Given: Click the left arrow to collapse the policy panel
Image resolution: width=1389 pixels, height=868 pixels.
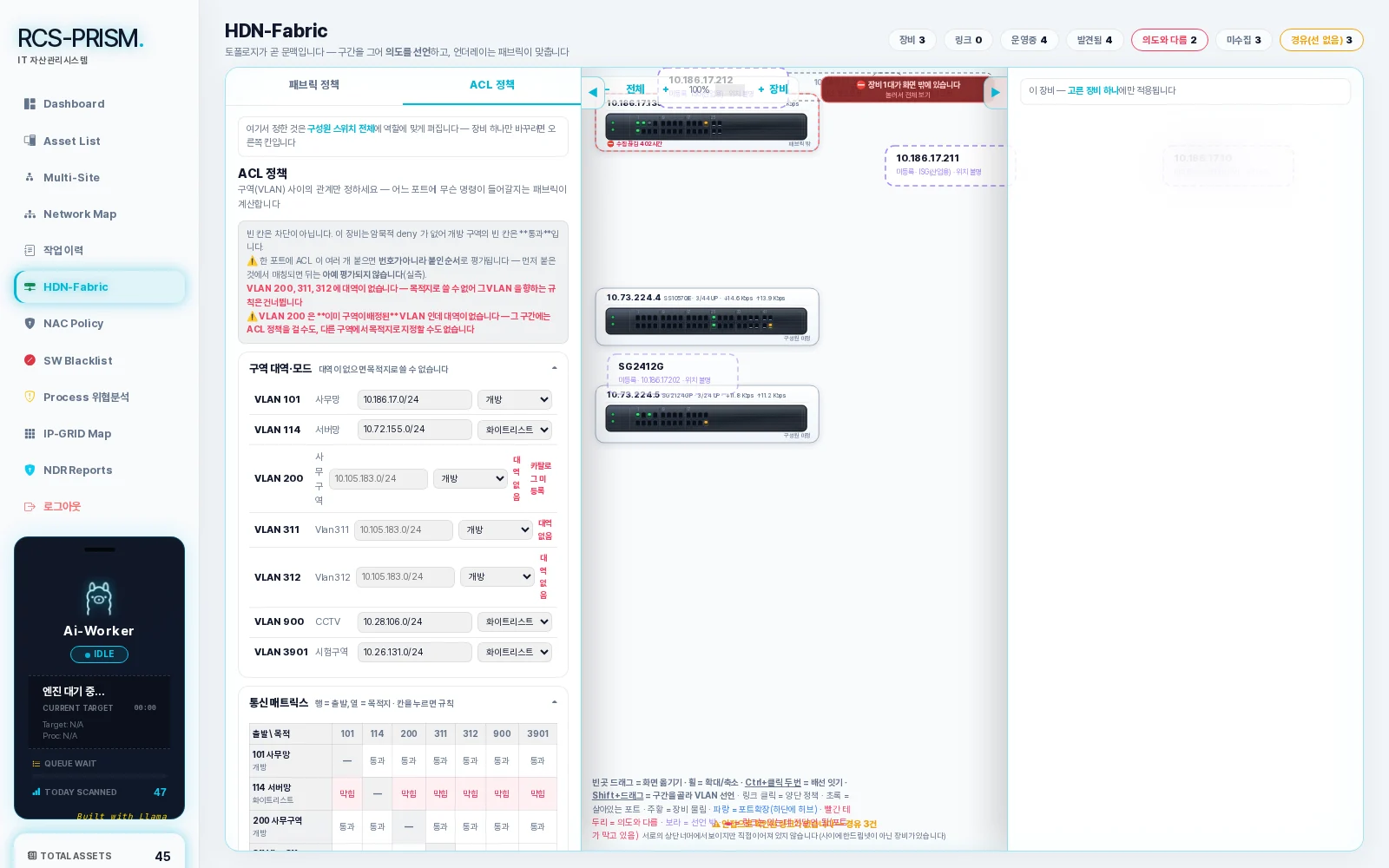Looking at the screenshot, I should (x=593, y=92).
